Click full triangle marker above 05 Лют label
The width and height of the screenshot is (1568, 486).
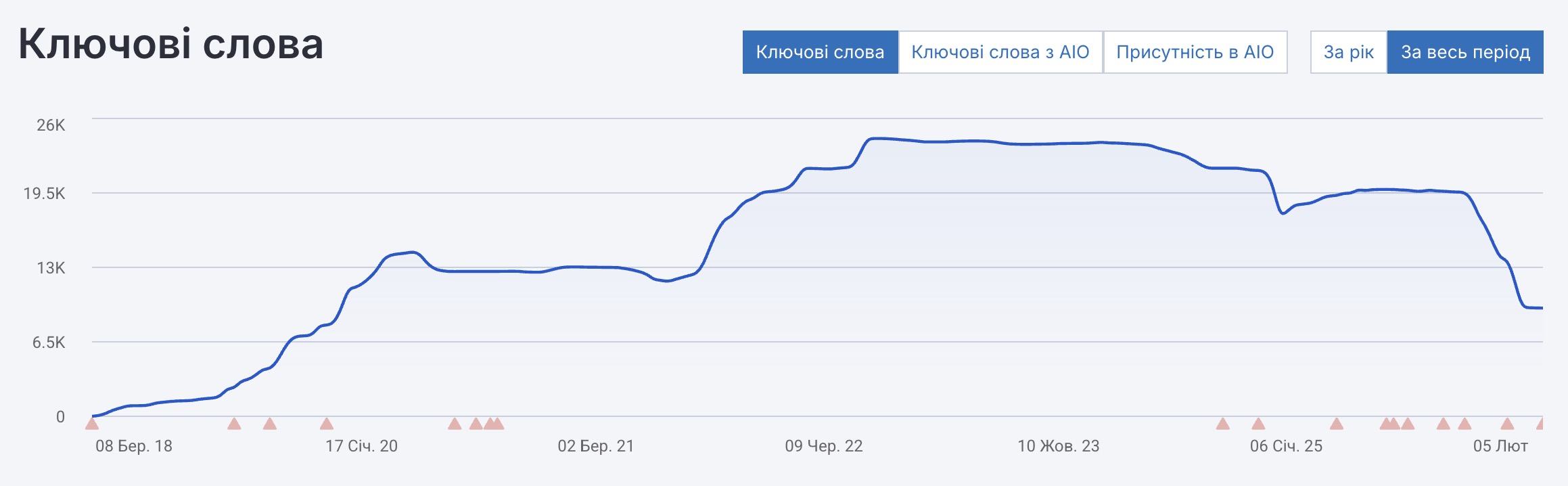pos(1507,424)
